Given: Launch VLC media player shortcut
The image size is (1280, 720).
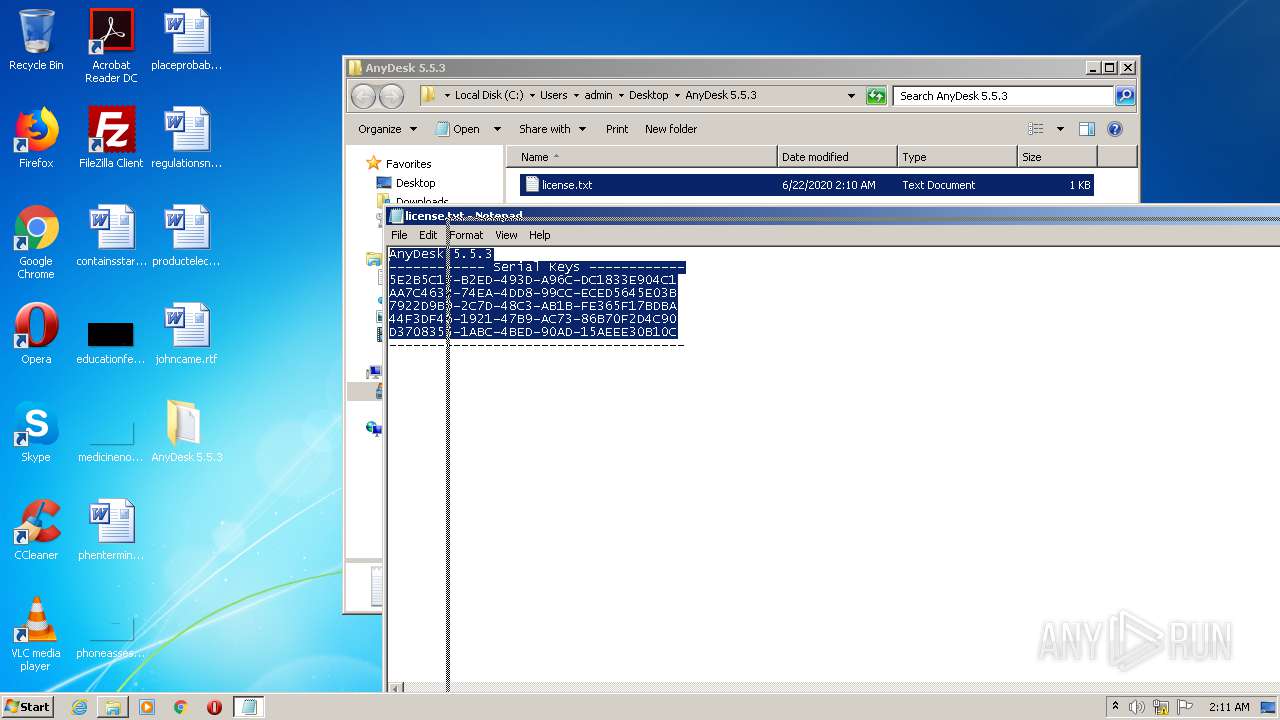Looking at the screenshot, I should 36,634.
